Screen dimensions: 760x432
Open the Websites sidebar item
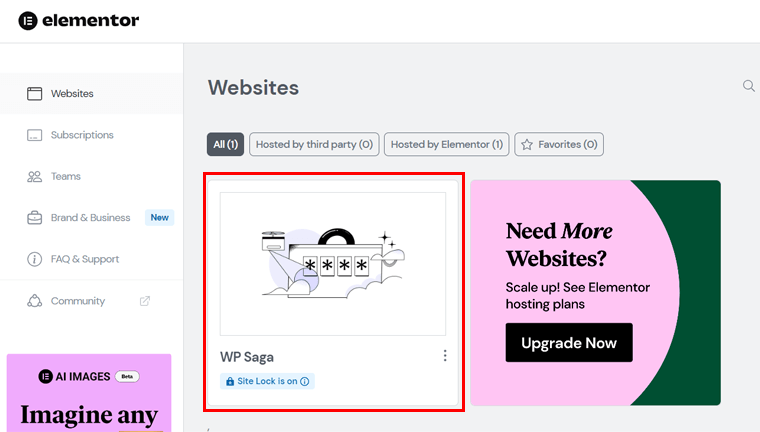pos(92,94)
